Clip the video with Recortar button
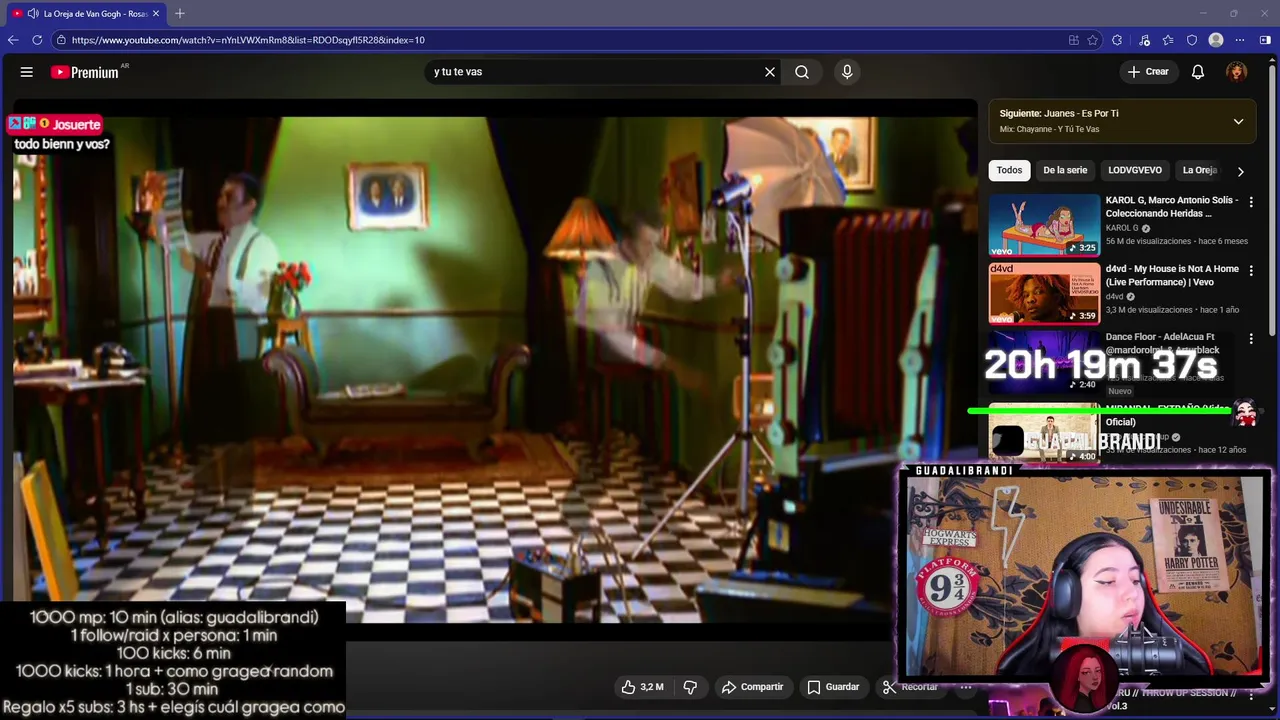 click(910, 687)
